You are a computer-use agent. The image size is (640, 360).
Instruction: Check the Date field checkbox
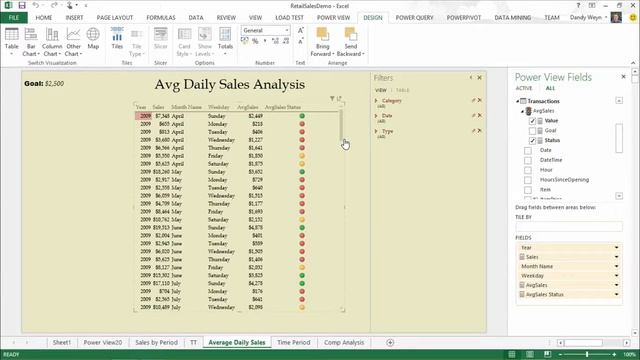coord(528,151)
